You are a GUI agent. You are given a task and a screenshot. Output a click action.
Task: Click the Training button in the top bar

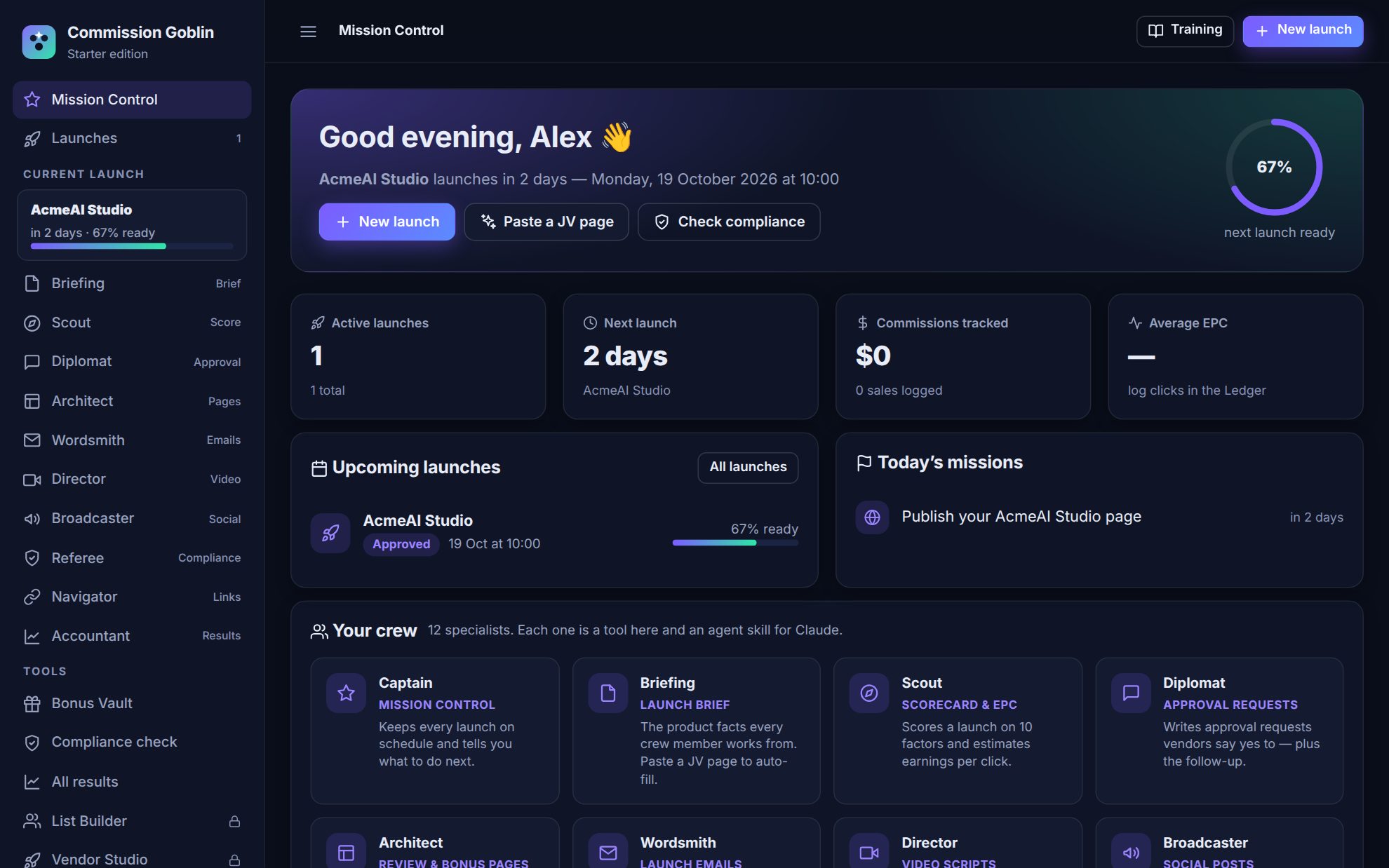(x=1185, y=31)
